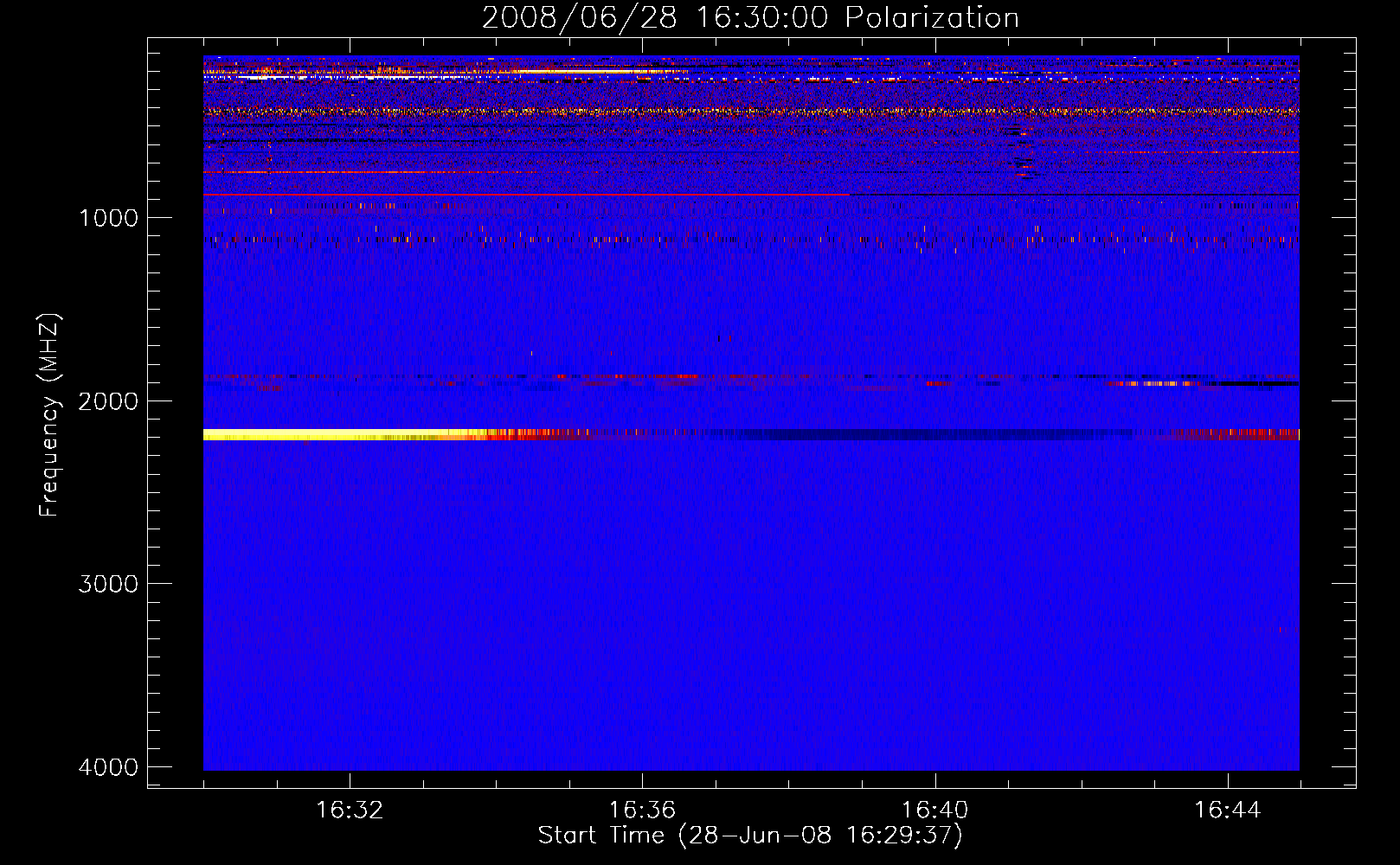Select the 3000 frequency tick label
The image size is (1400, 865).
click(x=108, y=584)
